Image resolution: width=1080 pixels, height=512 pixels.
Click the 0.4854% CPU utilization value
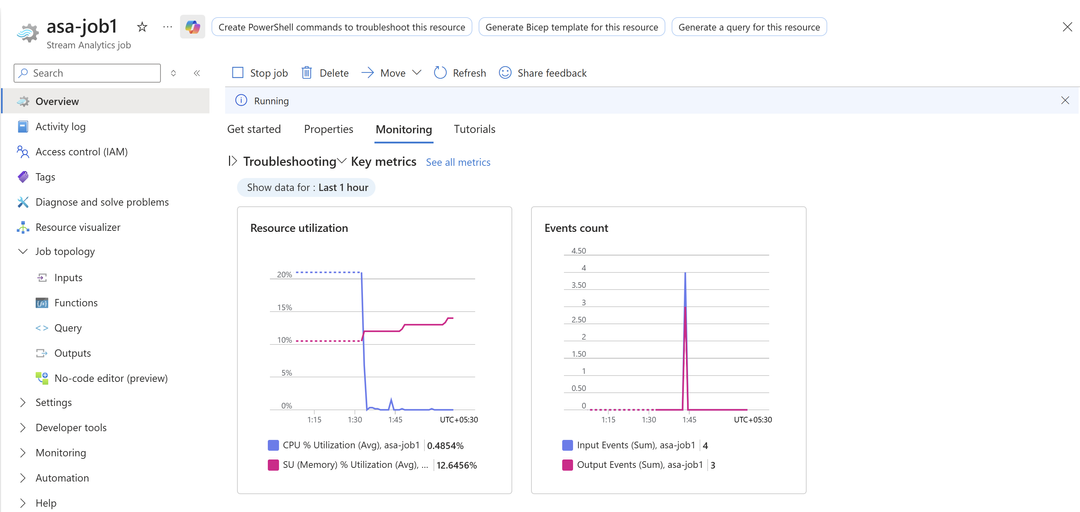point(446,446)
